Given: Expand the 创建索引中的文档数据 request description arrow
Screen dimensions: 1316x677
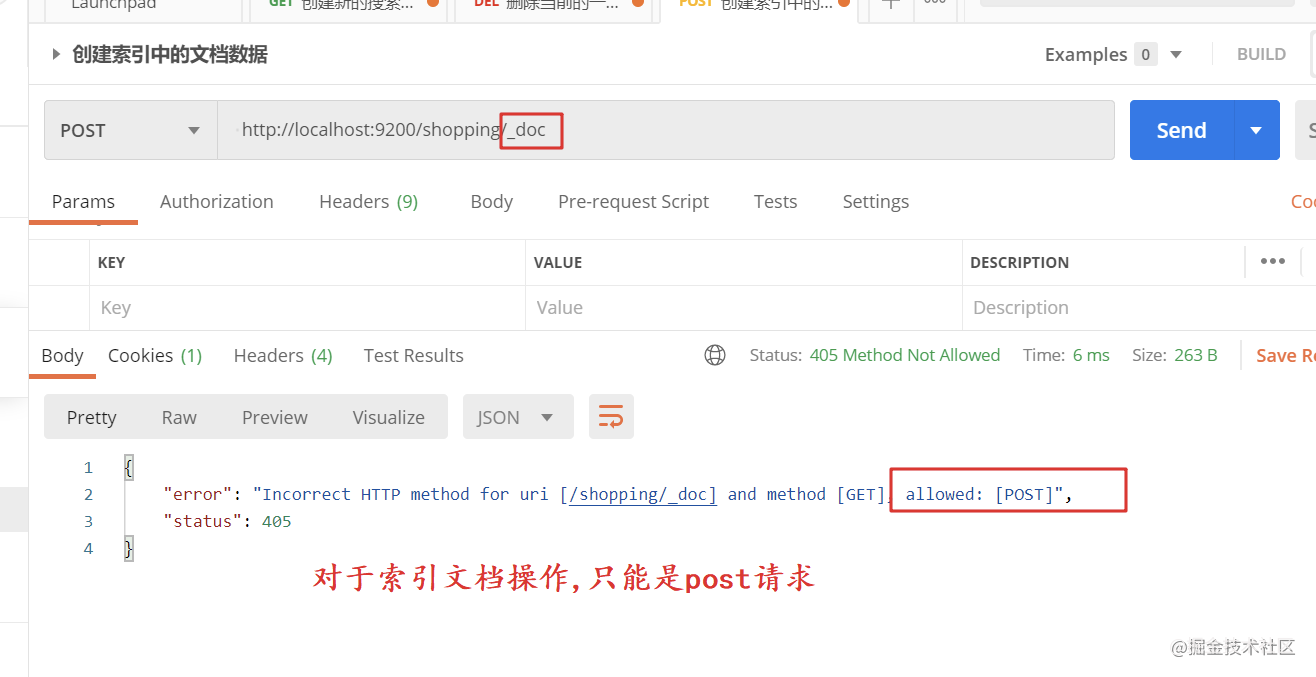Looking at the screenshot, I should point(56,54).
